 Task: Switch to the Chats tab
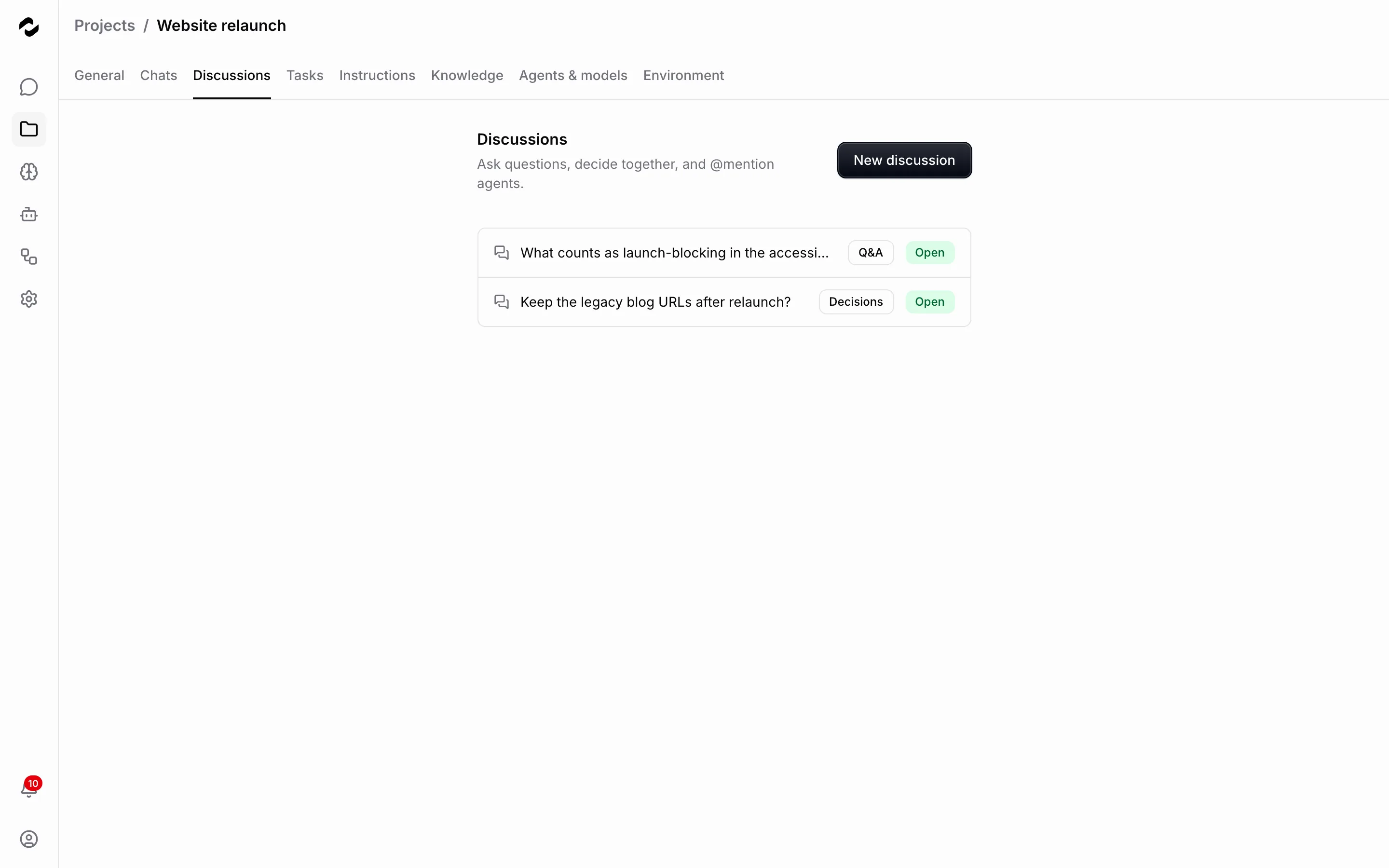tap(158, 75)
